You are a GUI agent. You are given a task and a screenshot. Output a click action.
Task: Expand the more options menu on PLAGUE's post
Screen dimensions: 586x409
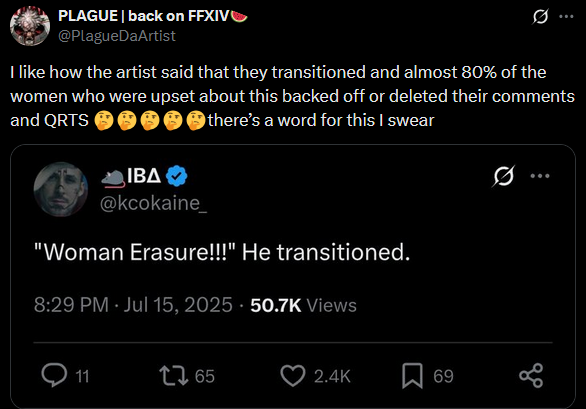[x=566, y=16]
